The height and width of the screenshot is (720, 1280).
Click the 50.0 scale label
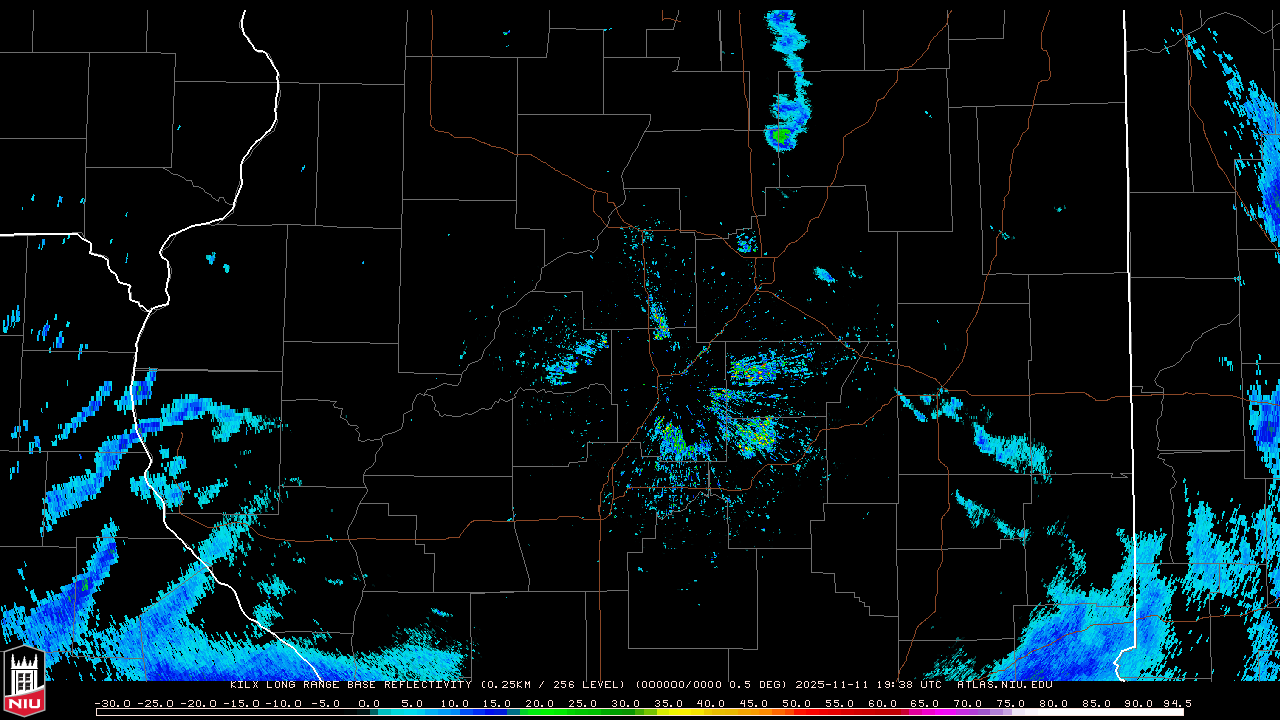pyautogui.click(x=796, y=703)
